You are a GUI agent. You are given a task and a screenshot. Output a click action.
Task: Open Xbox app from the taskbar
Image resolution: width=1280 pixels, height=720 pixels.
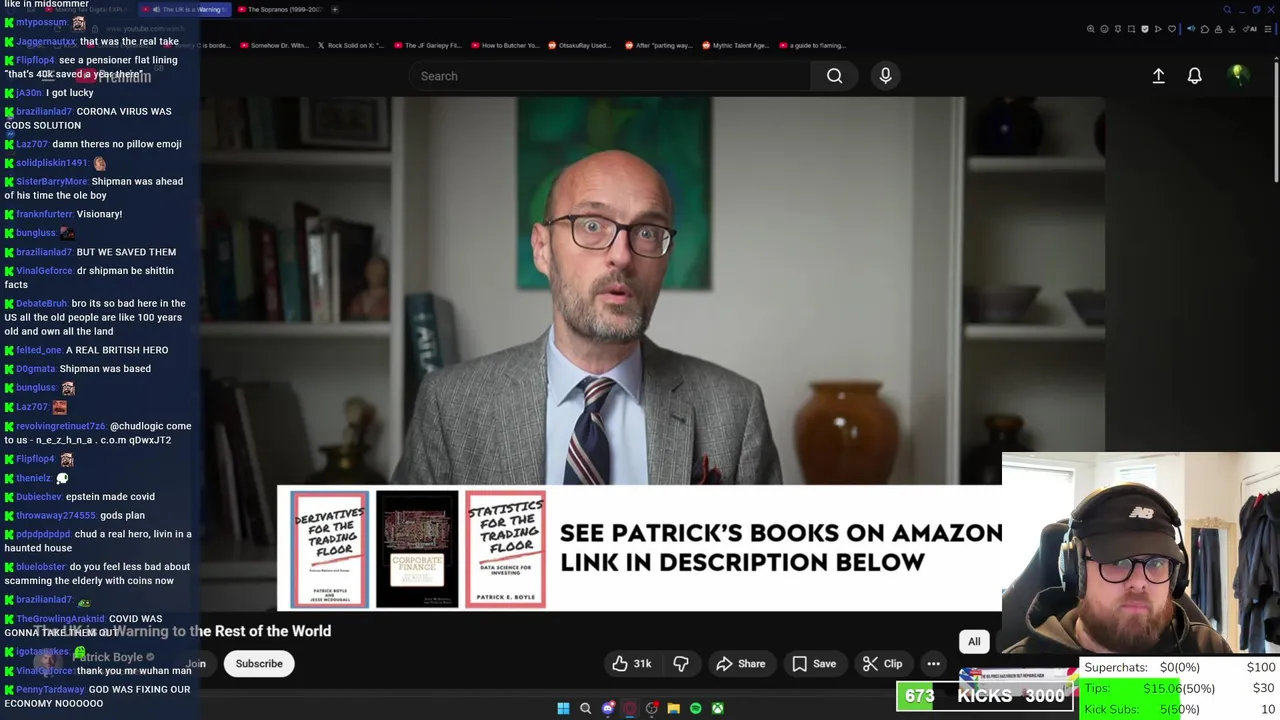click(x=717, y=708)
